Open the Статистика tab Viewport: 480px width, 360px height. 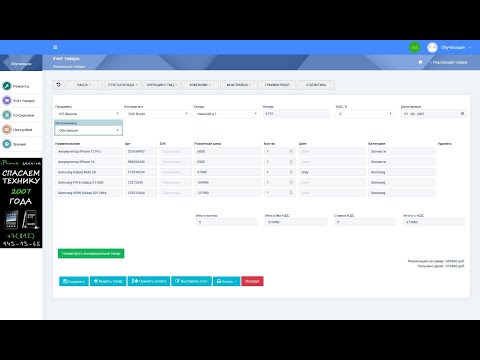pos(316,85)
